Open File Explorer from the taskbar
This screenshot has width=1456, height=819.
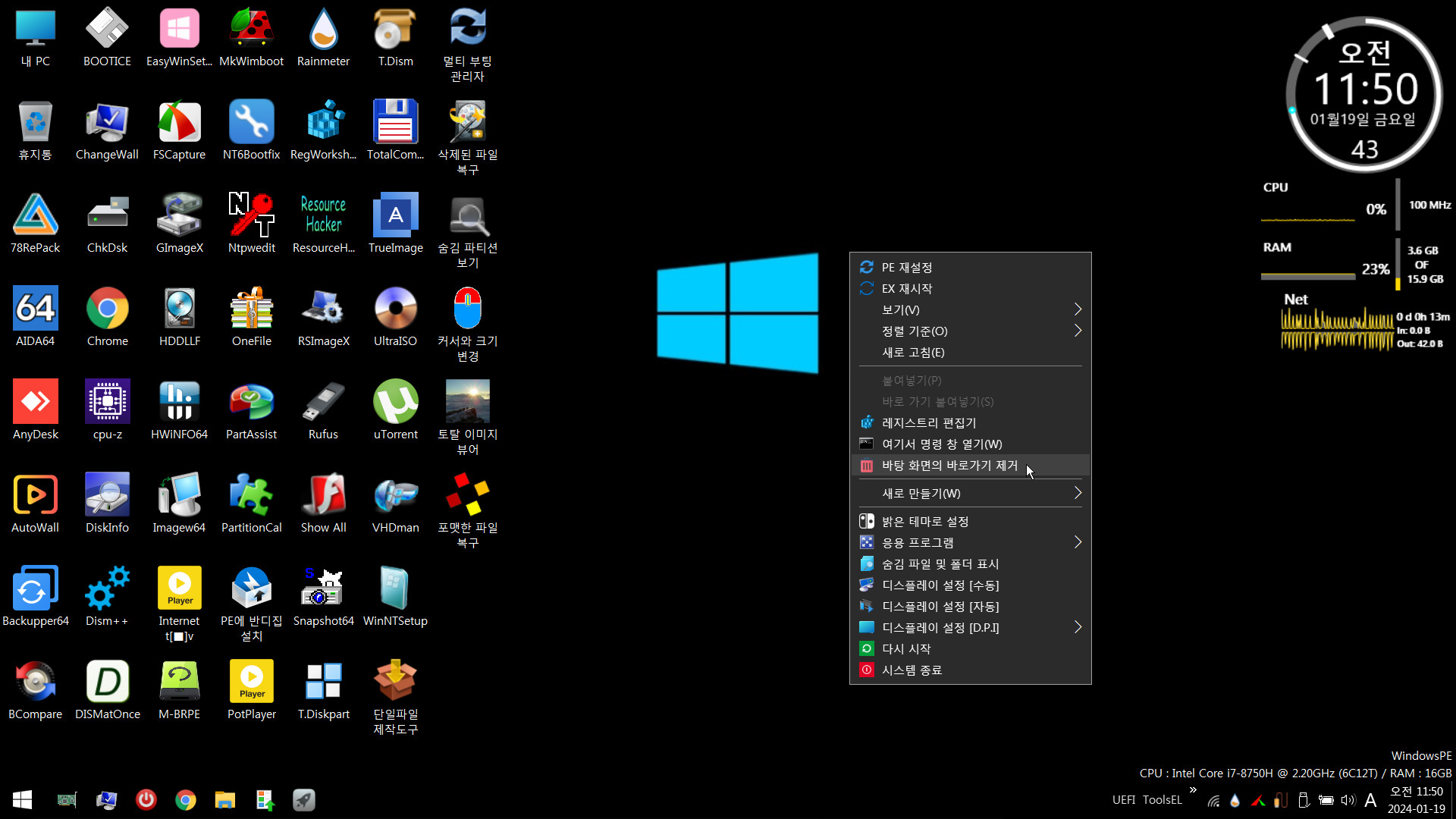coord(224,800)
